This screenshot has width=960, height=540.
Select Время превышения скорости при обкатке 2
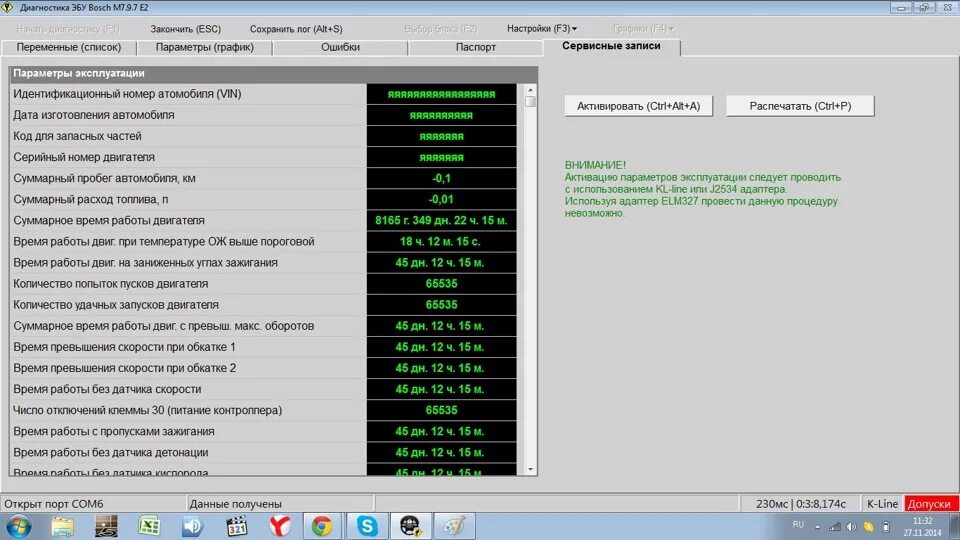[x=263, y=368]
